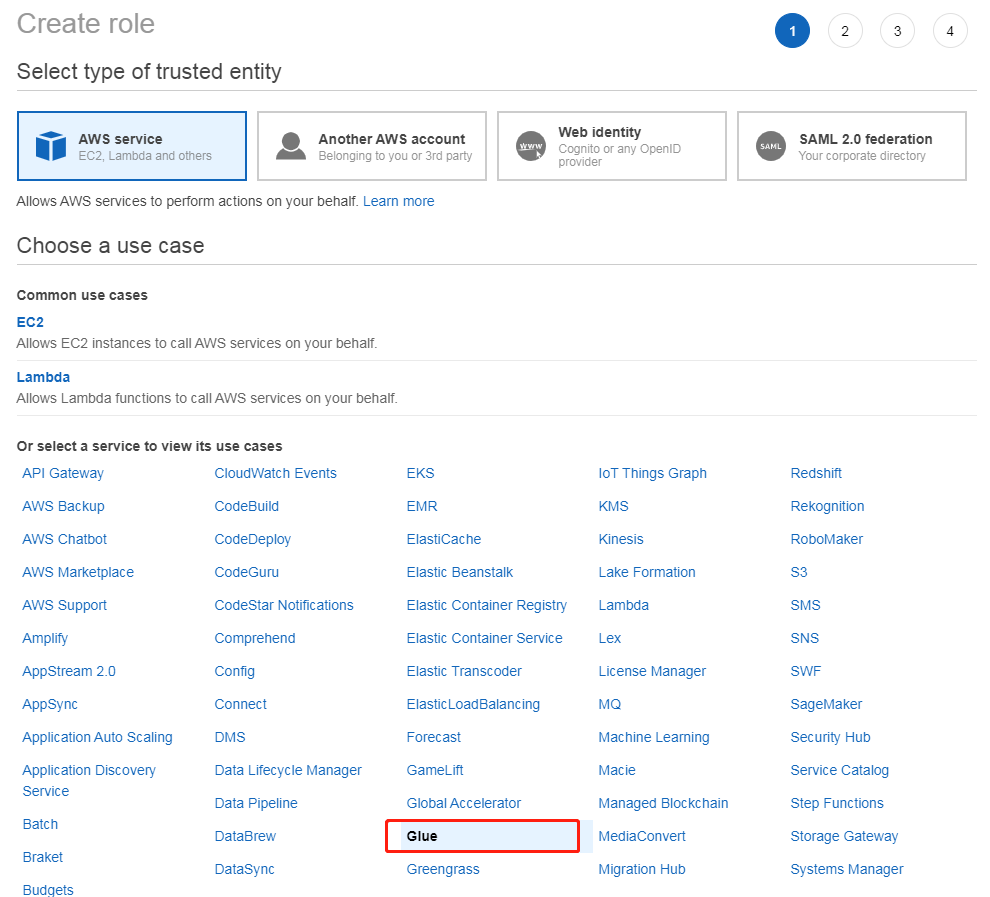Go to step 3 indicator
The height and width of the screenshot is (897, 990).
point(897,30)
